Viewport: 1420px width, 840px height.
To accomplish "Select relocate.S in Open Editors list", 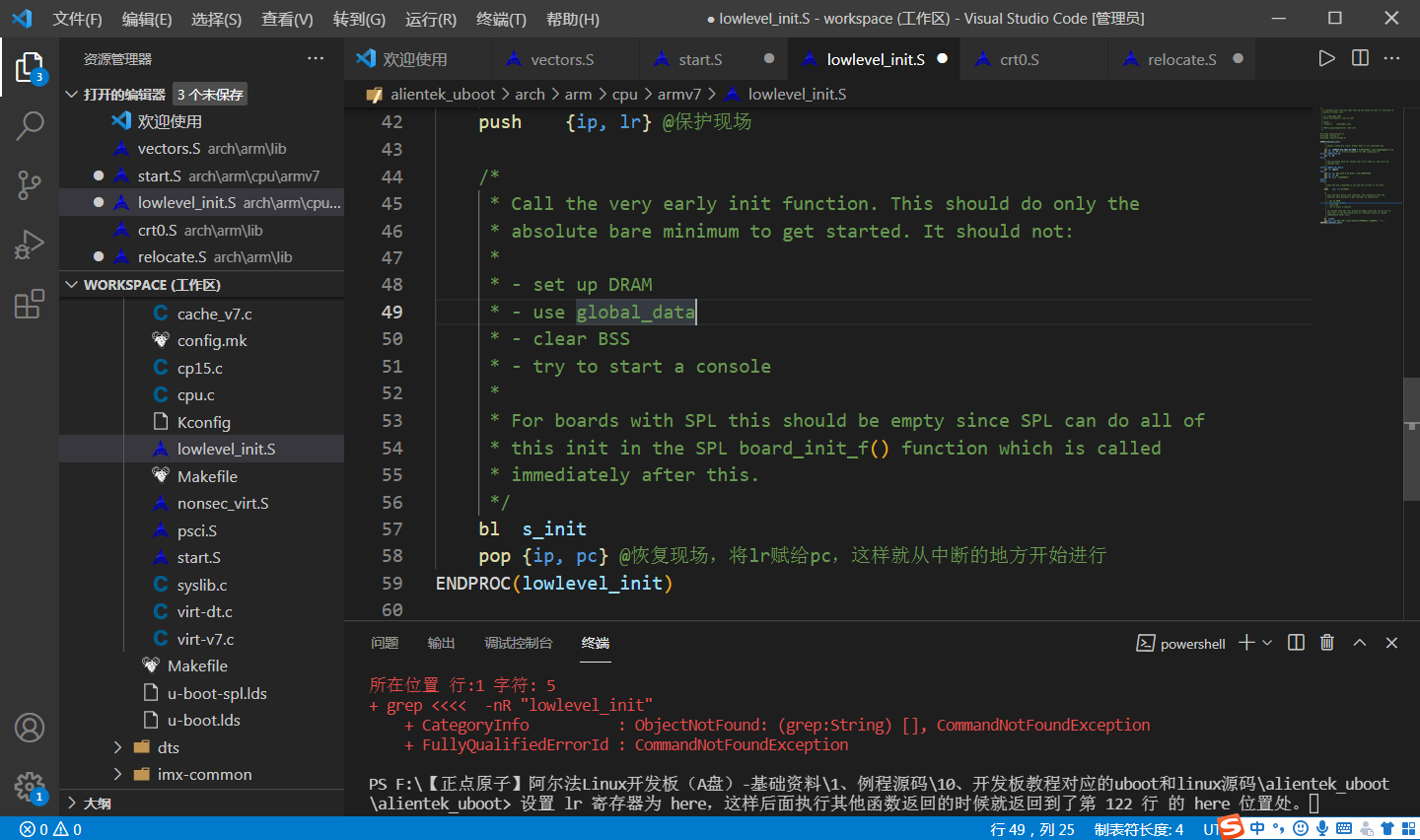I will (x=201, y=256).
